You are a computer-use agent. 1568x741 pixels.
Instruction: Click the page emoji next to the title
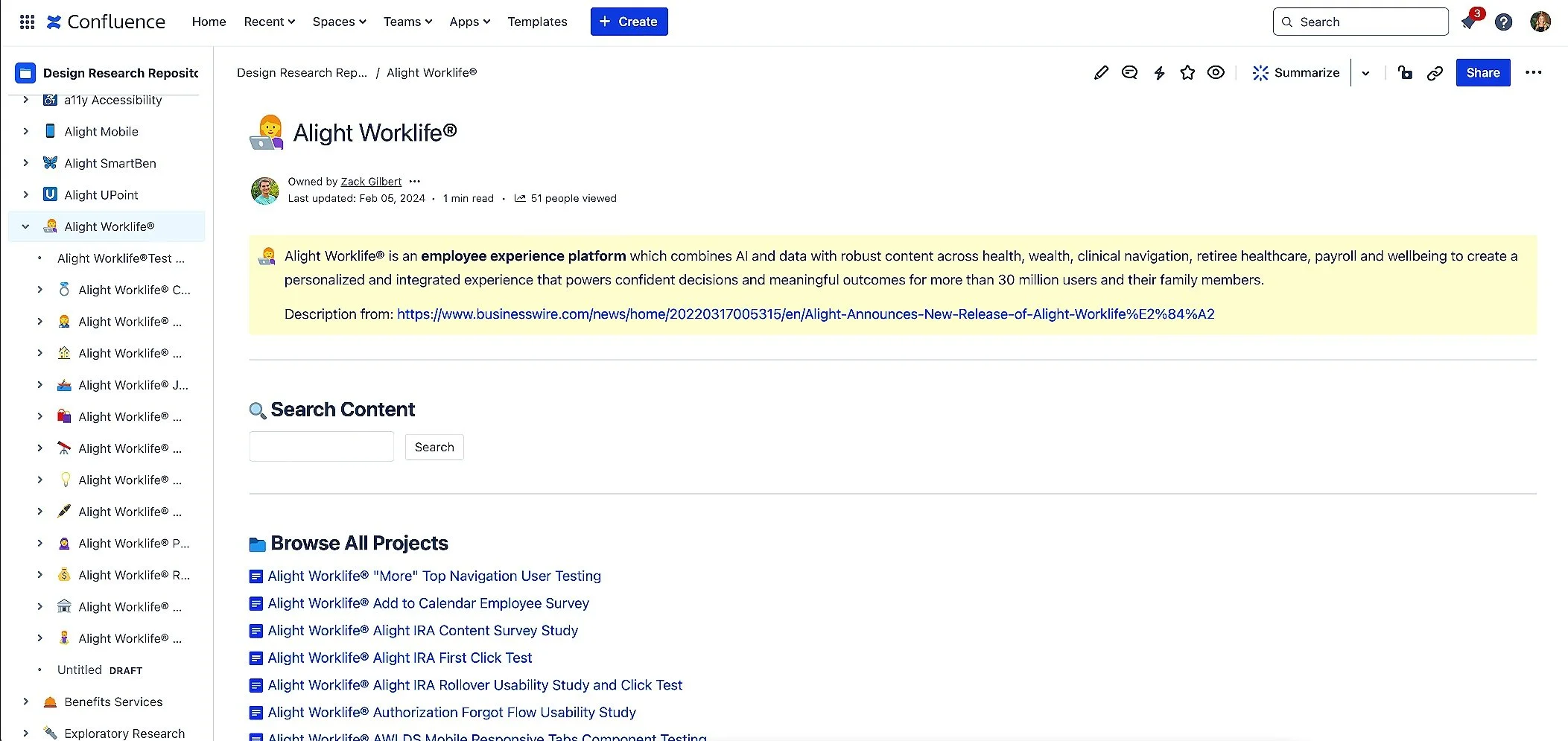tap(267, 133)
